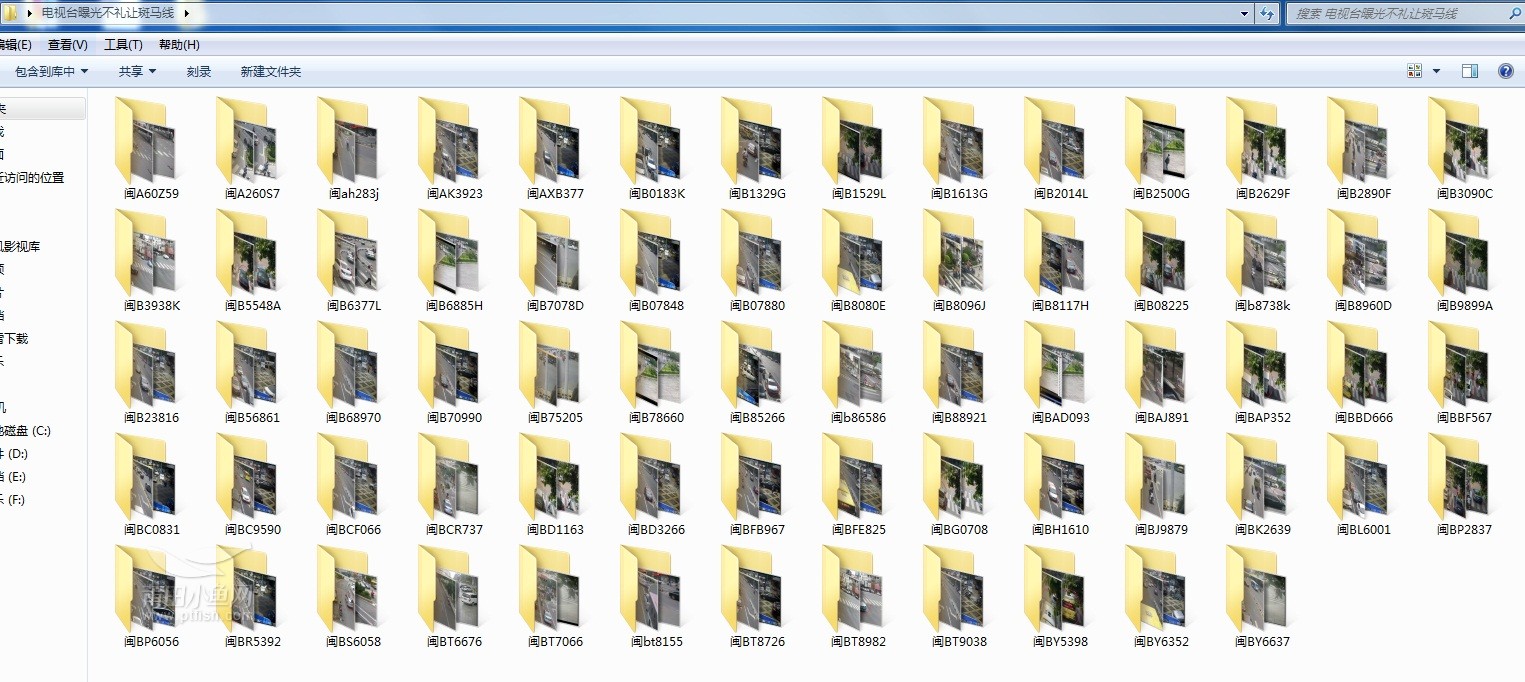Image resolution: width=1525 pixels, height=682 pixels.
Task: Open the view options dropdown arrow
Action: [x=1437, y=71]
